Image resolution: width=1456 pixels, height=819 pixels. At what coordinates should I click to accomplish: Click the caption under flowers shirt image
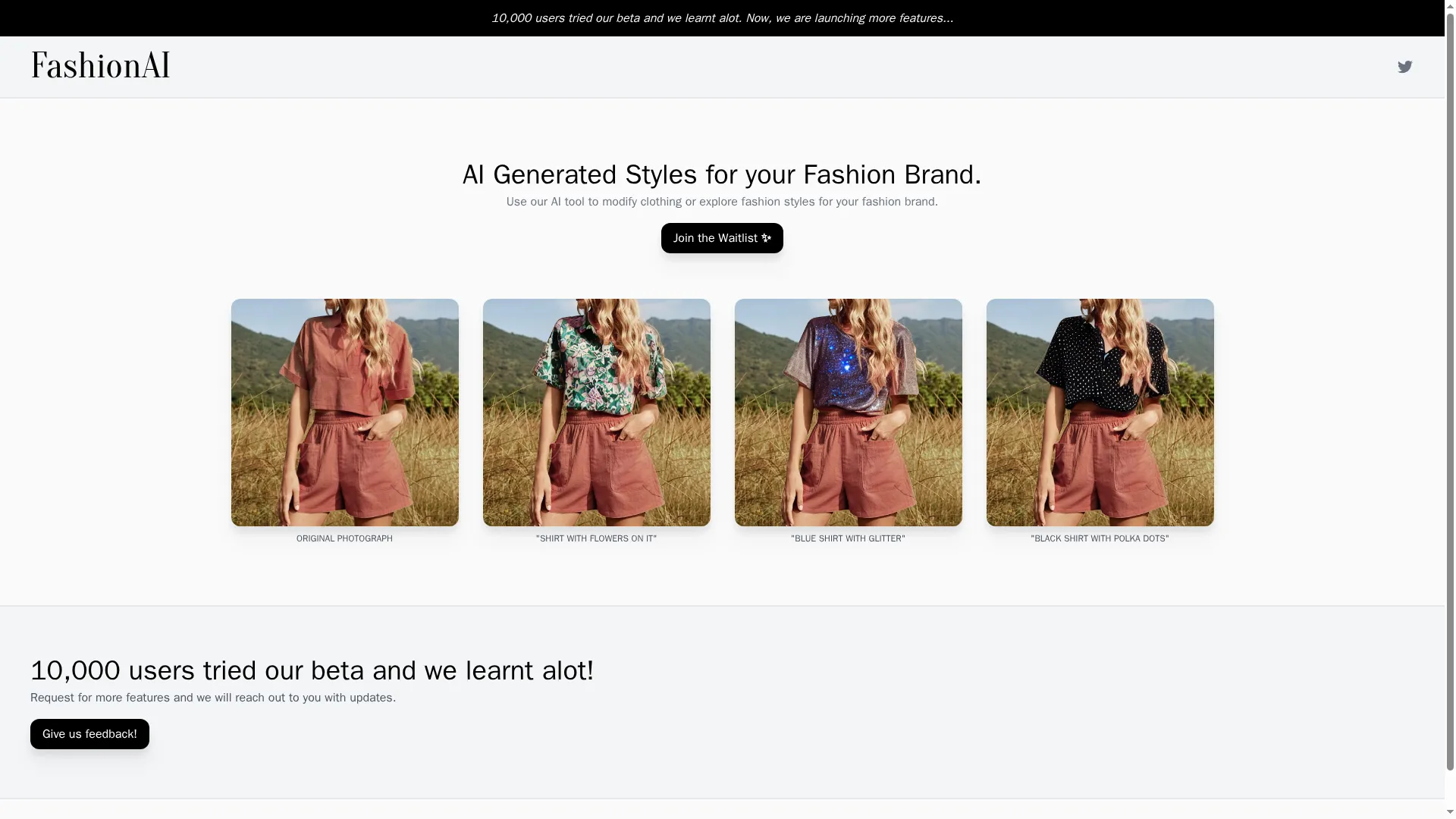[596, 538]
